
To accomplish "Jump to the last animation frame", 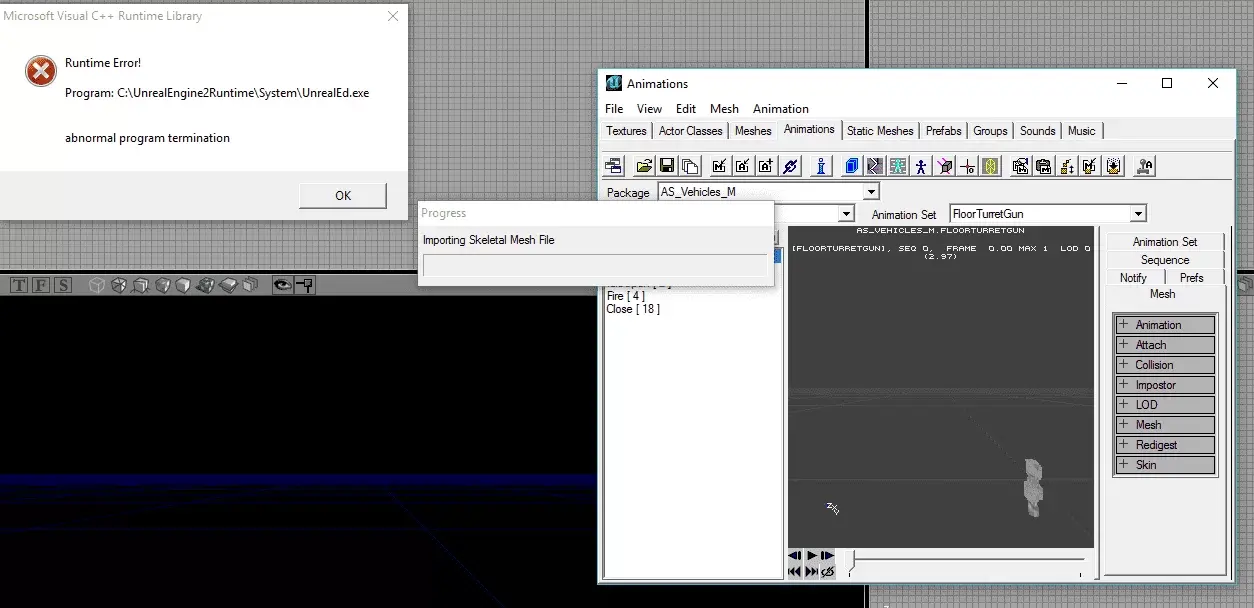I will 812,571.
